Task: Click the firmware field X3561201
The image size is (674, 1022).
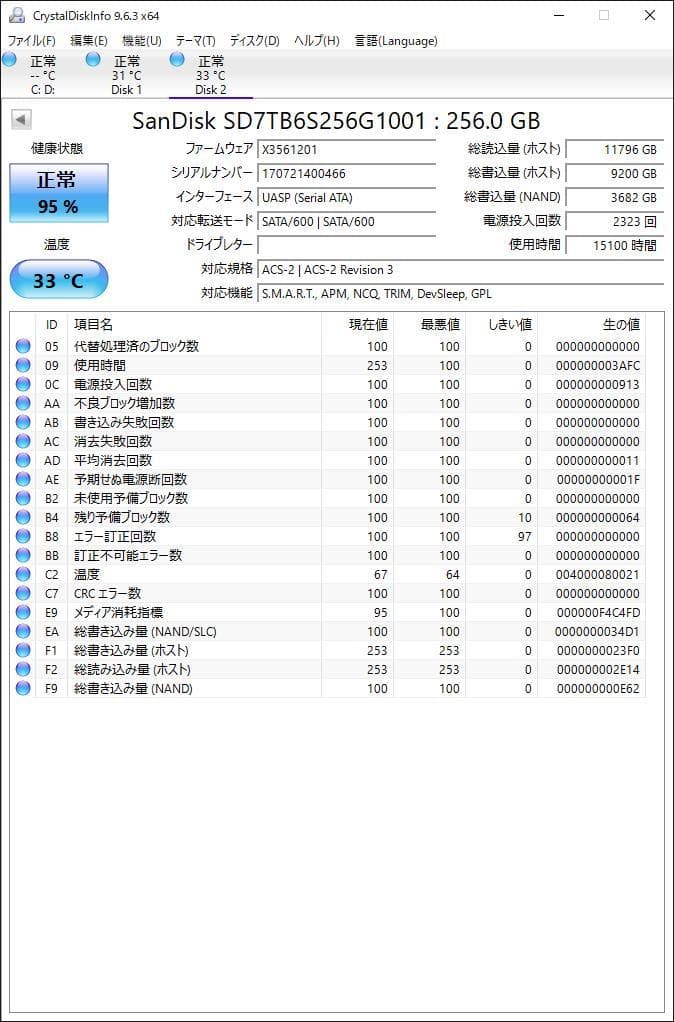Action: pos(347,149)
